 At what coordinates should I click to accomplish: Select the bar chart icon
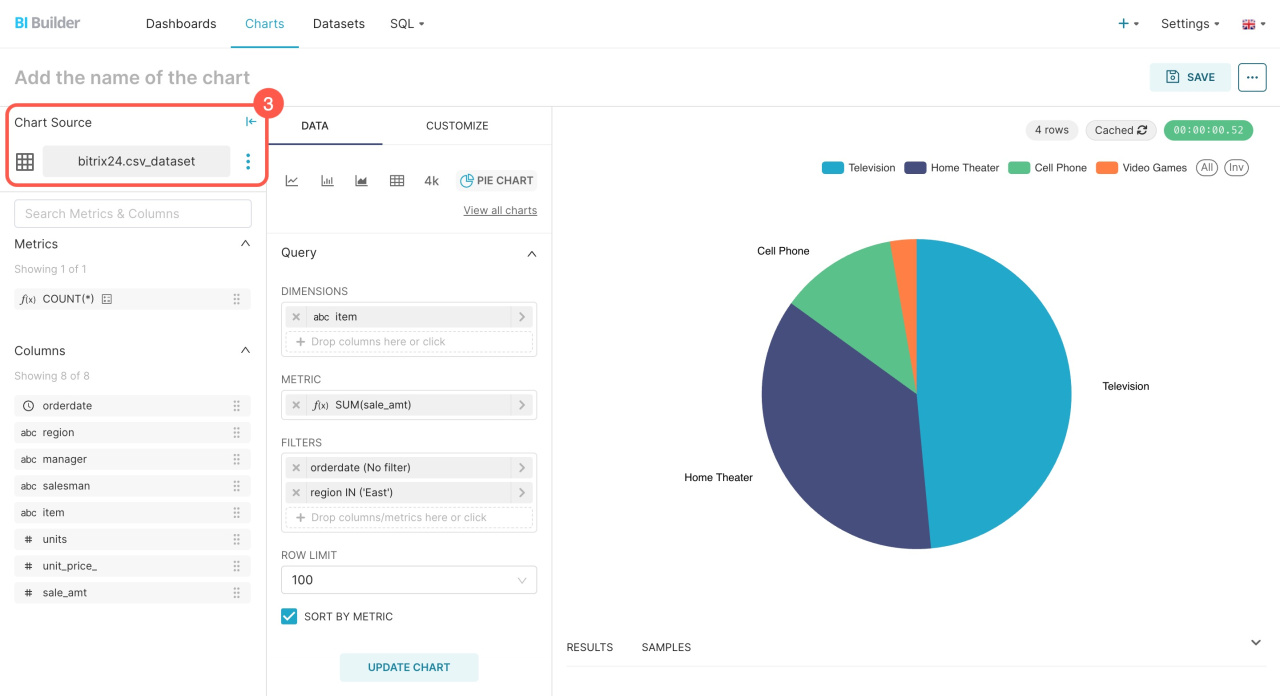(x=327, y=181)
